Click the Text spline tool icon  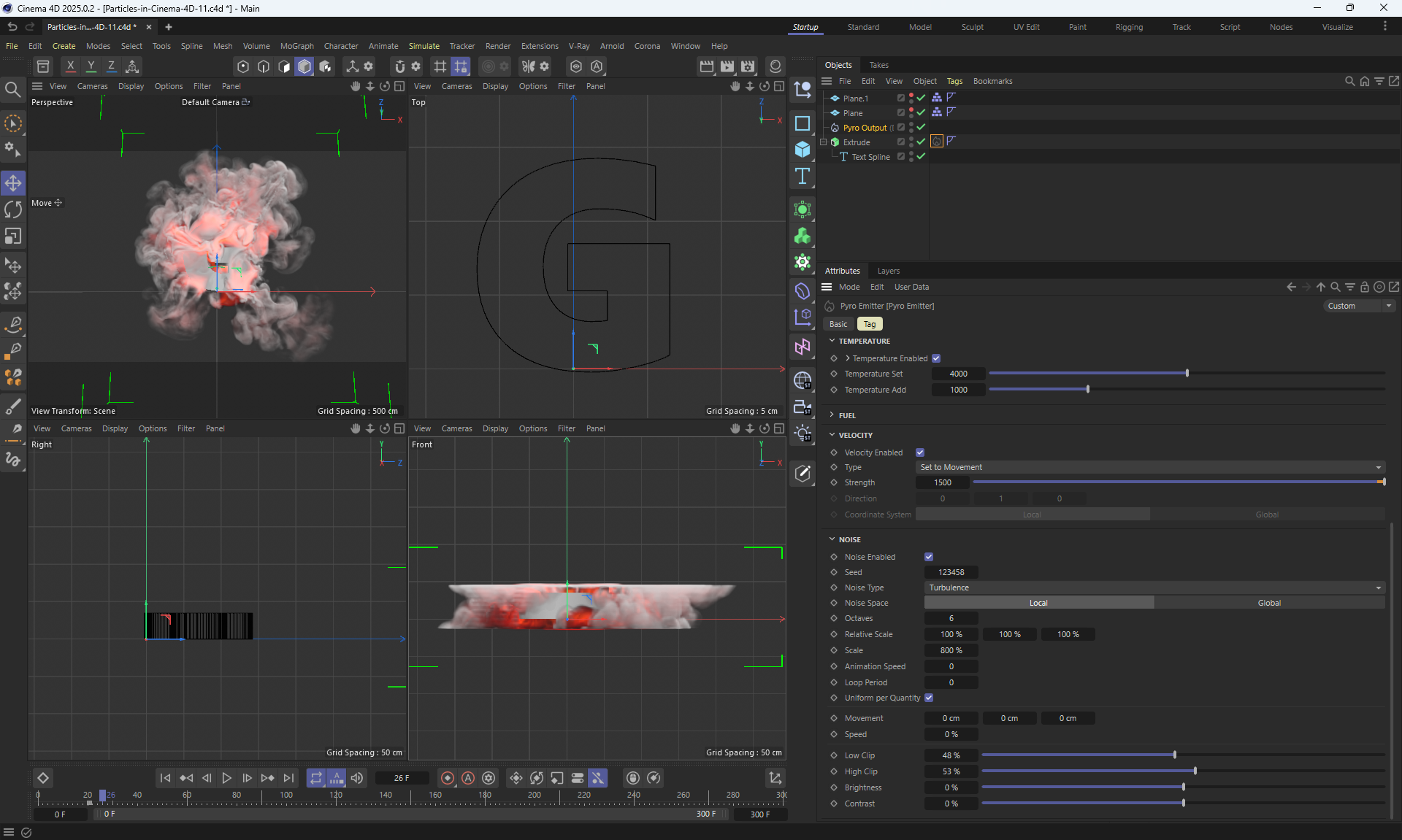coord(802,176)
